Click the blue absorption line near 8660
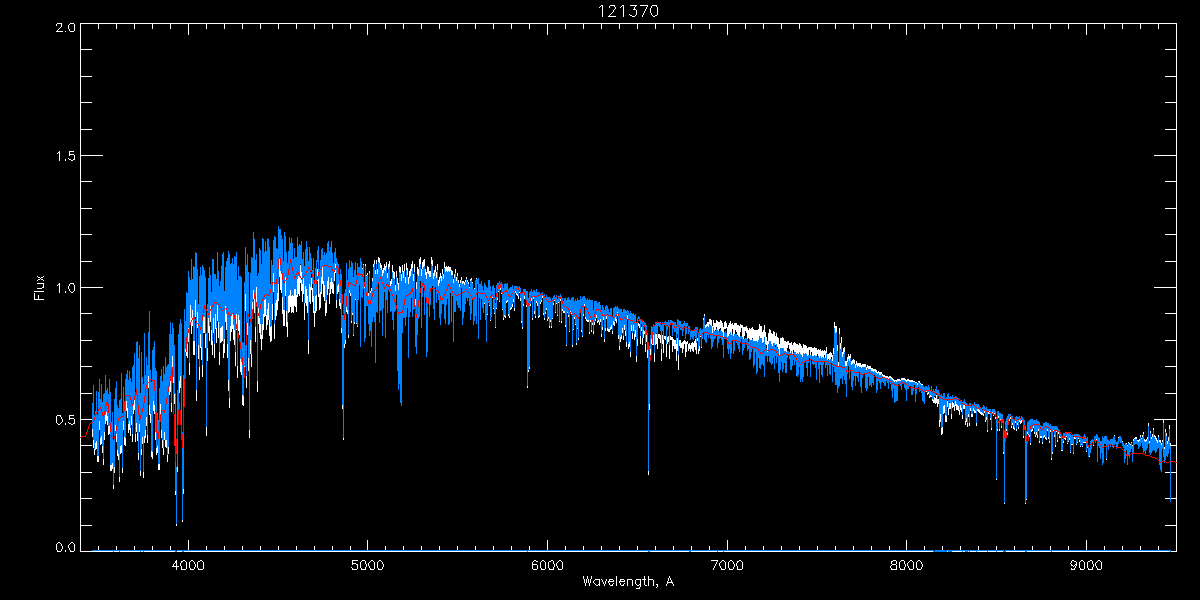 (x=1026, y=498)
